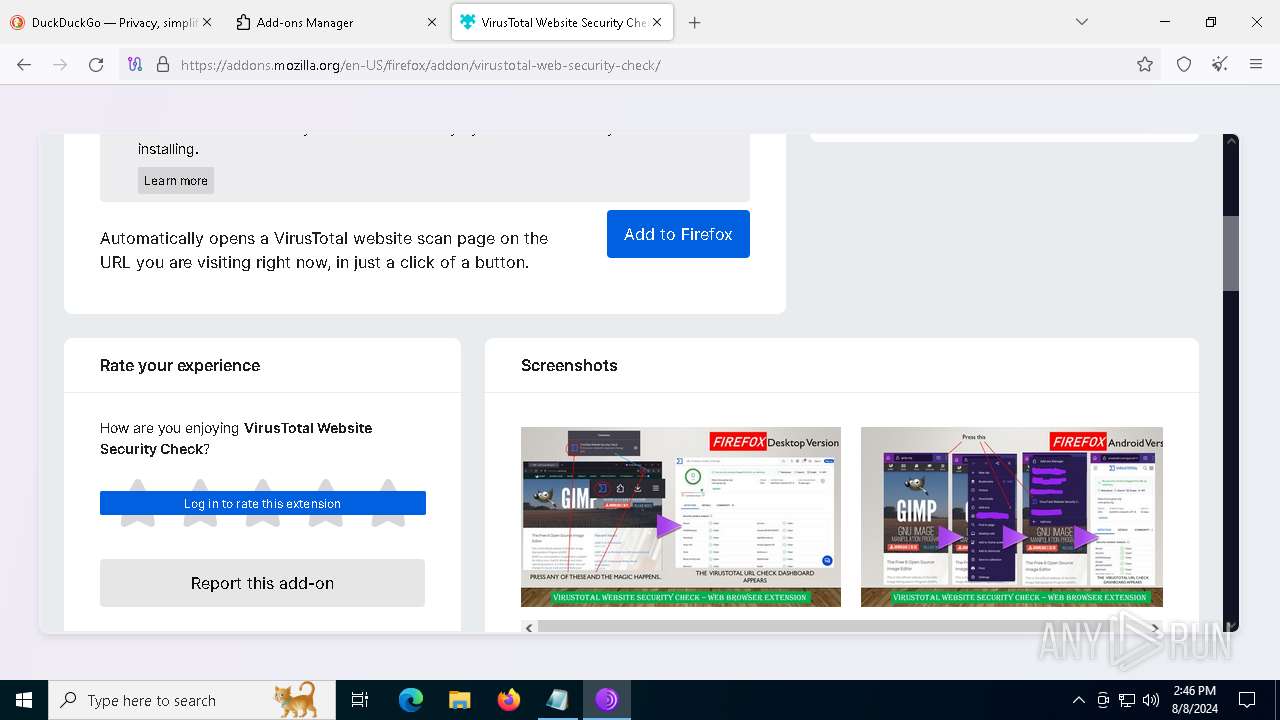Bookmark this page with the star icon
Image resolution: width=1280 pixels, height=720 pixels.
pos(1145,64)
